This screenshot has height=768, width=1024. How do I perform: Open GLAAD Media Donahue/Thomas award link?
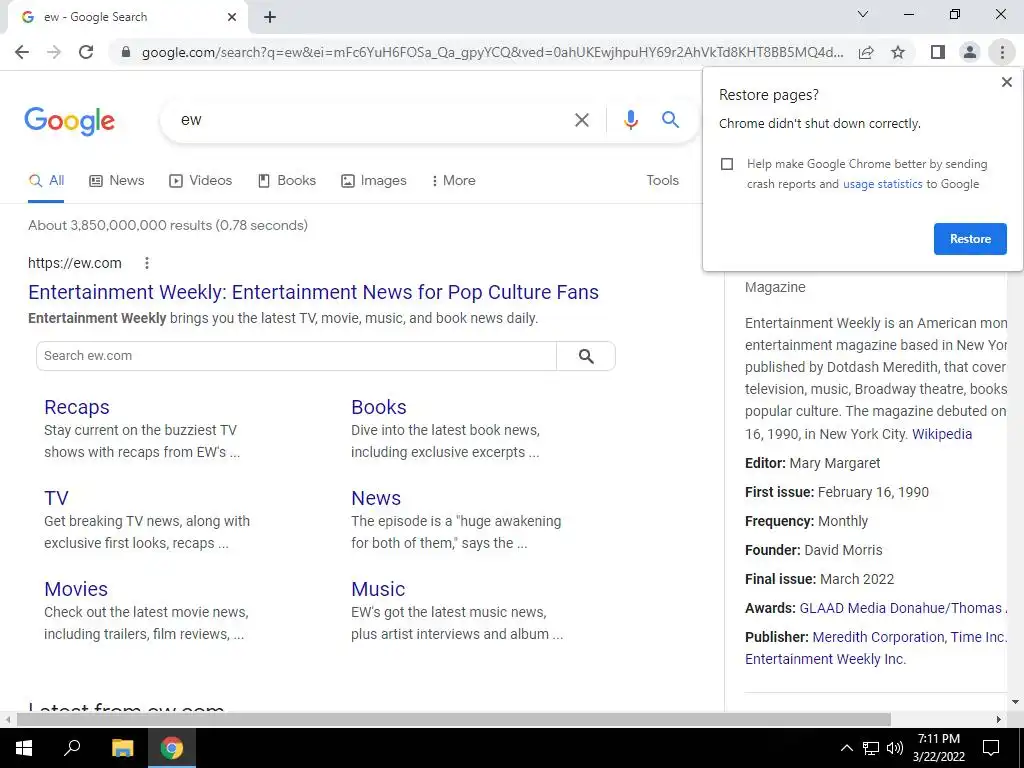[x=903, y=608]
